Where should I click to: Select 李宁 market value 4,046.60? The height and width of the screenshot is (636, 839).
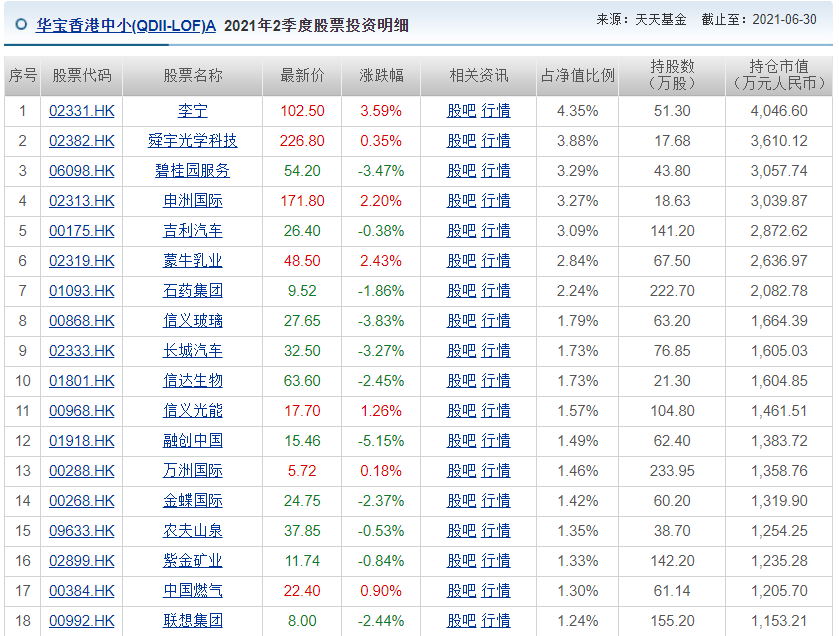pos(779,111)
